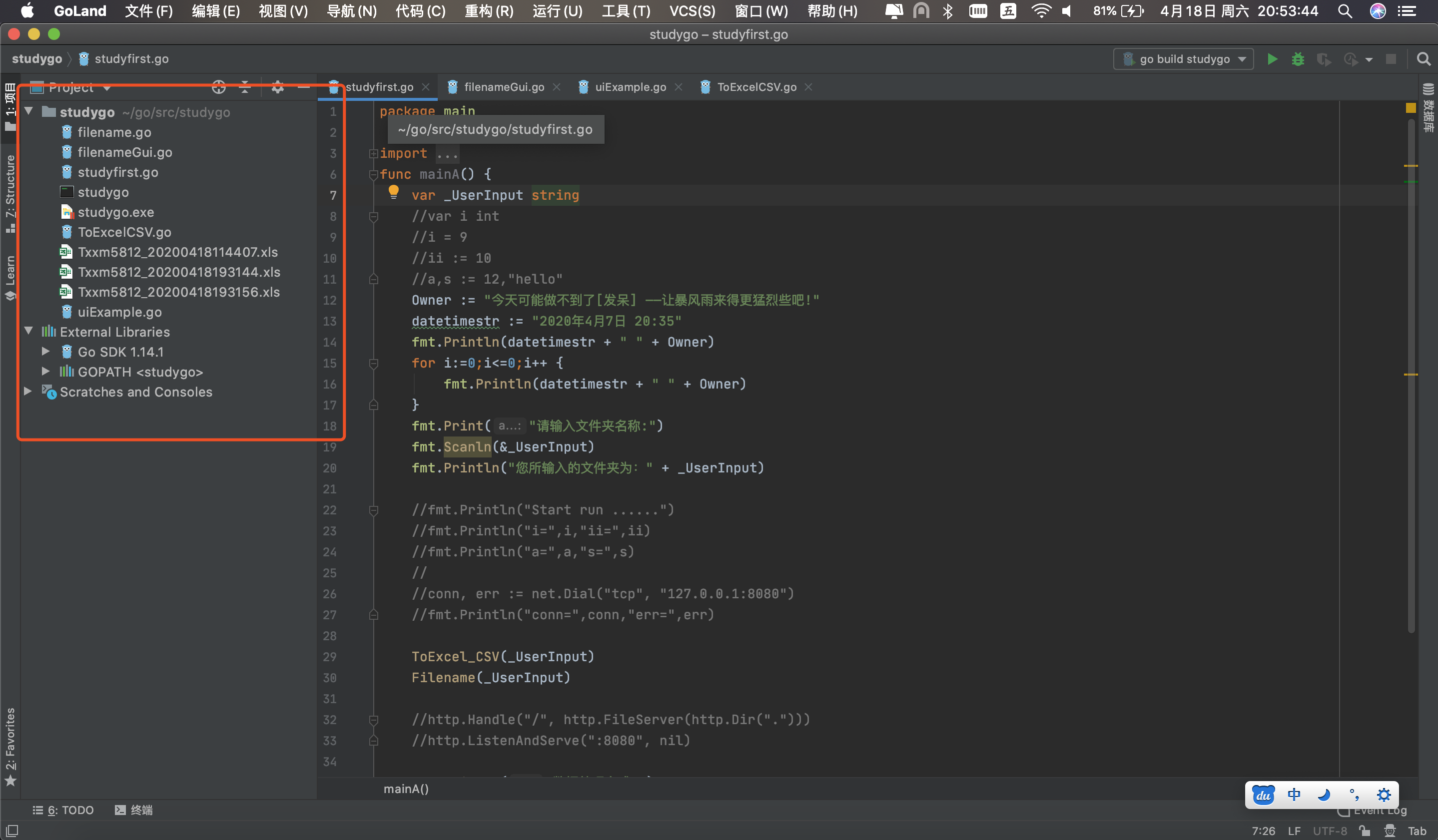Open the VCS(S) menu

692,11
